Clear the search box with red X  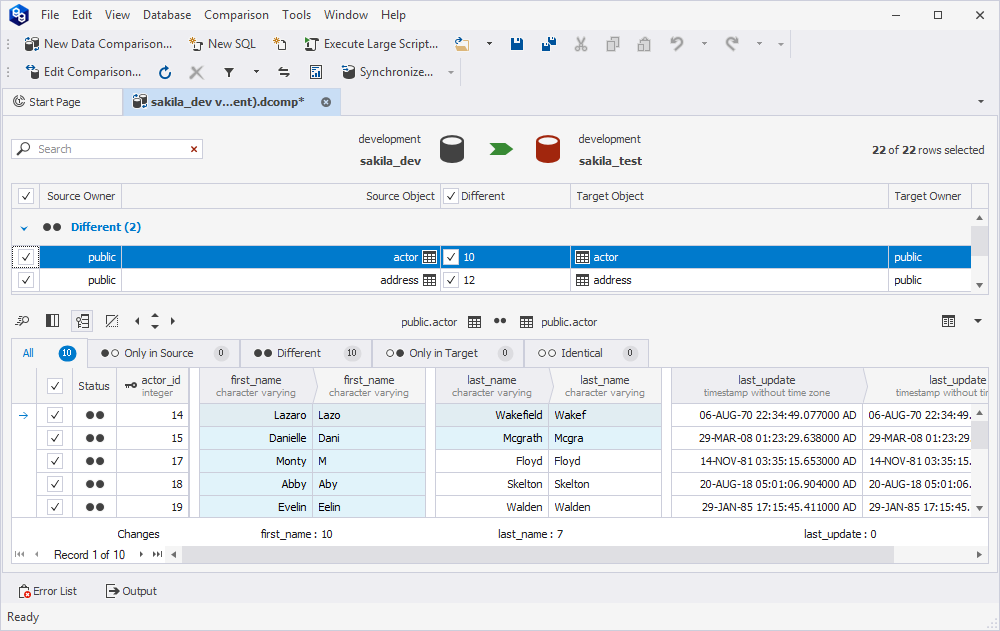(194, 149)
